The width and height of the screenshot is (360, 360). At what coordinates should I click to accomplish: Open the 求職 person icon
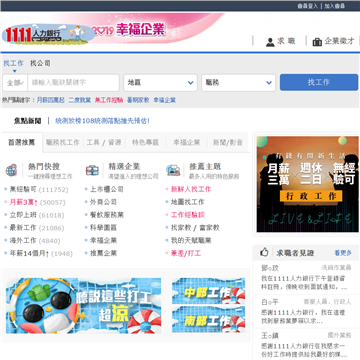click(270, 42)
